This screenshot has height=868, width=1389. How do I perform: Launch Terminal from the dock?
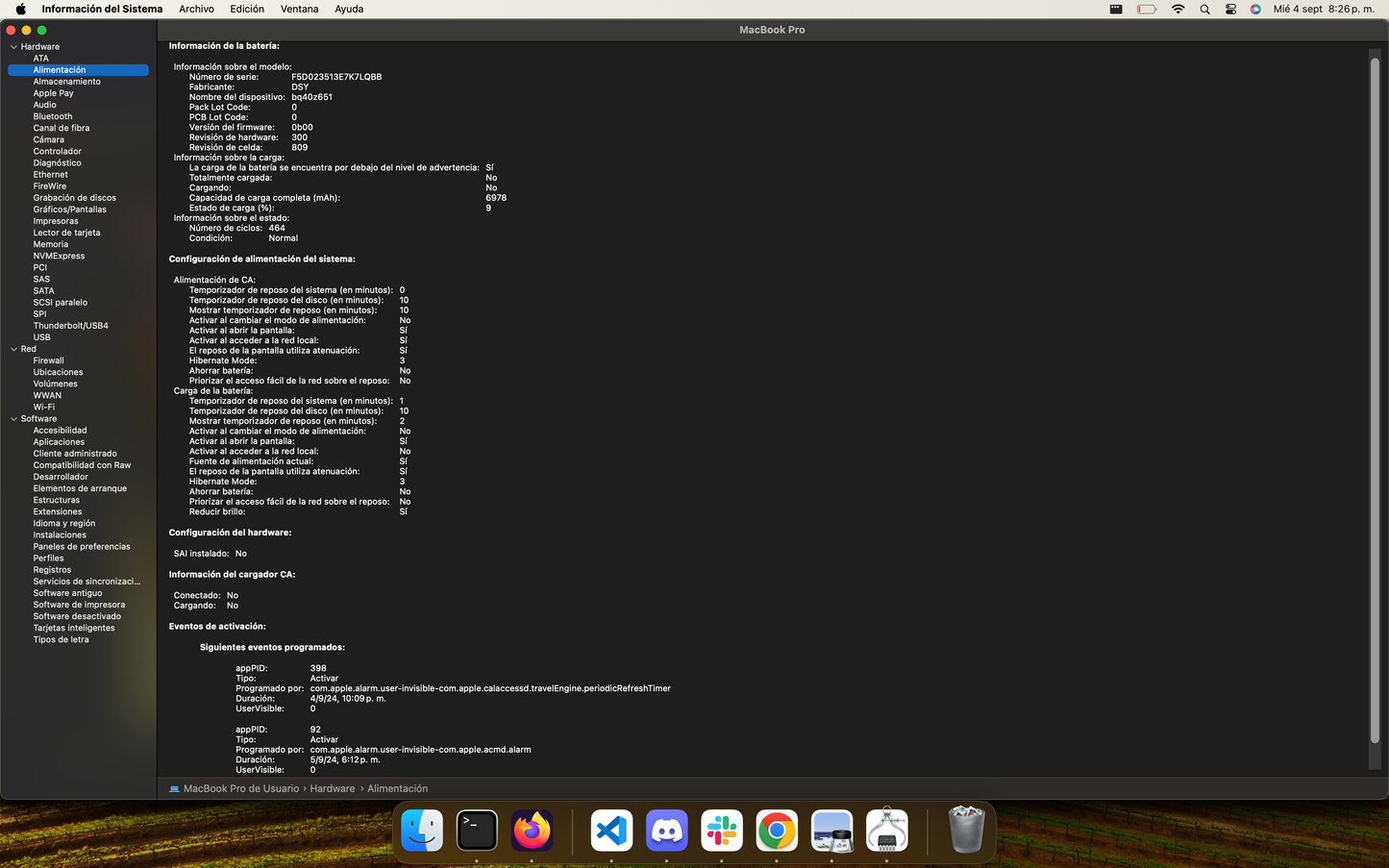(477, 831)
